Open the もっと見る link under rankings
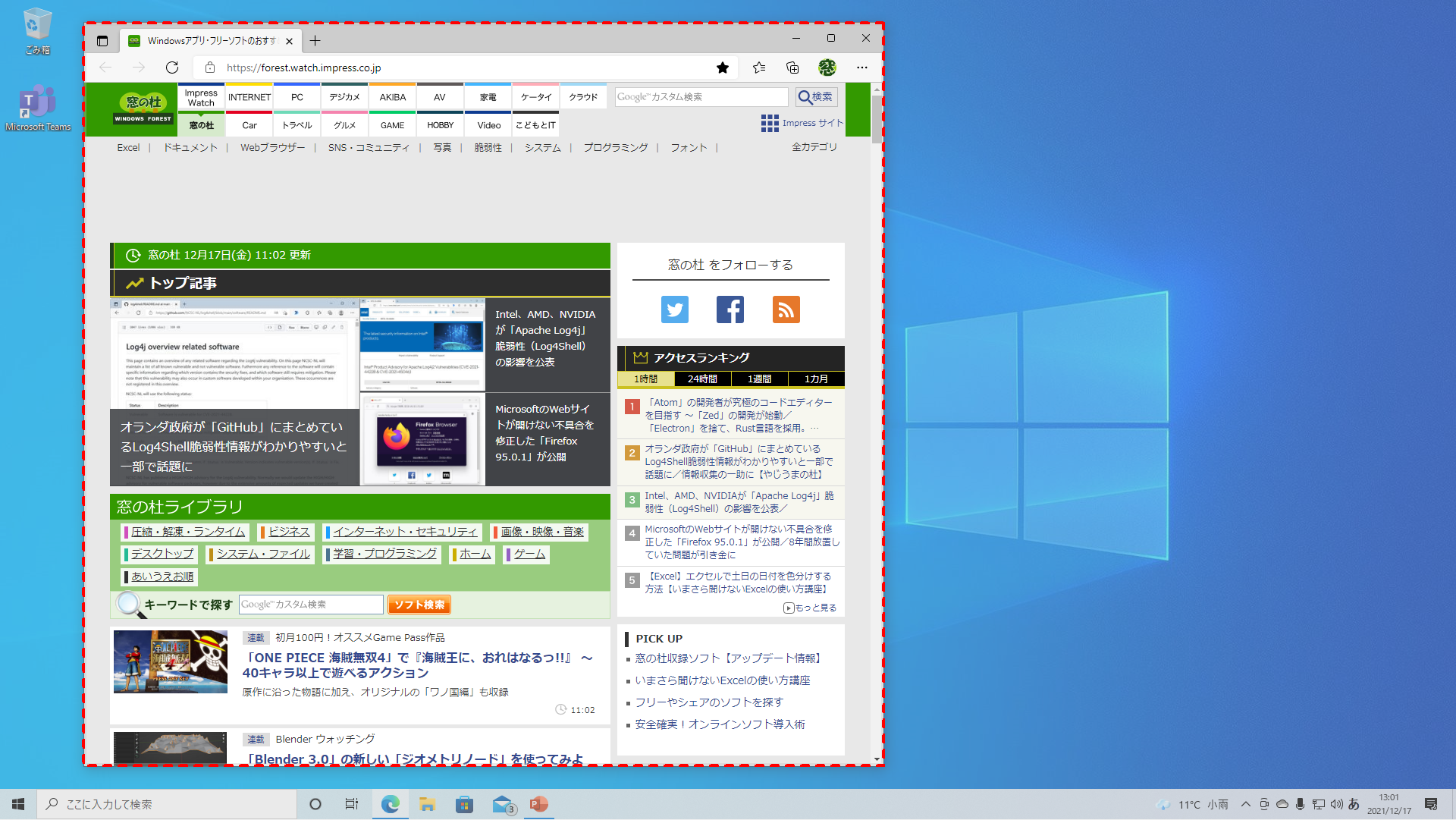The width and height of the screenshot is (1456, 820). point(810,607)
